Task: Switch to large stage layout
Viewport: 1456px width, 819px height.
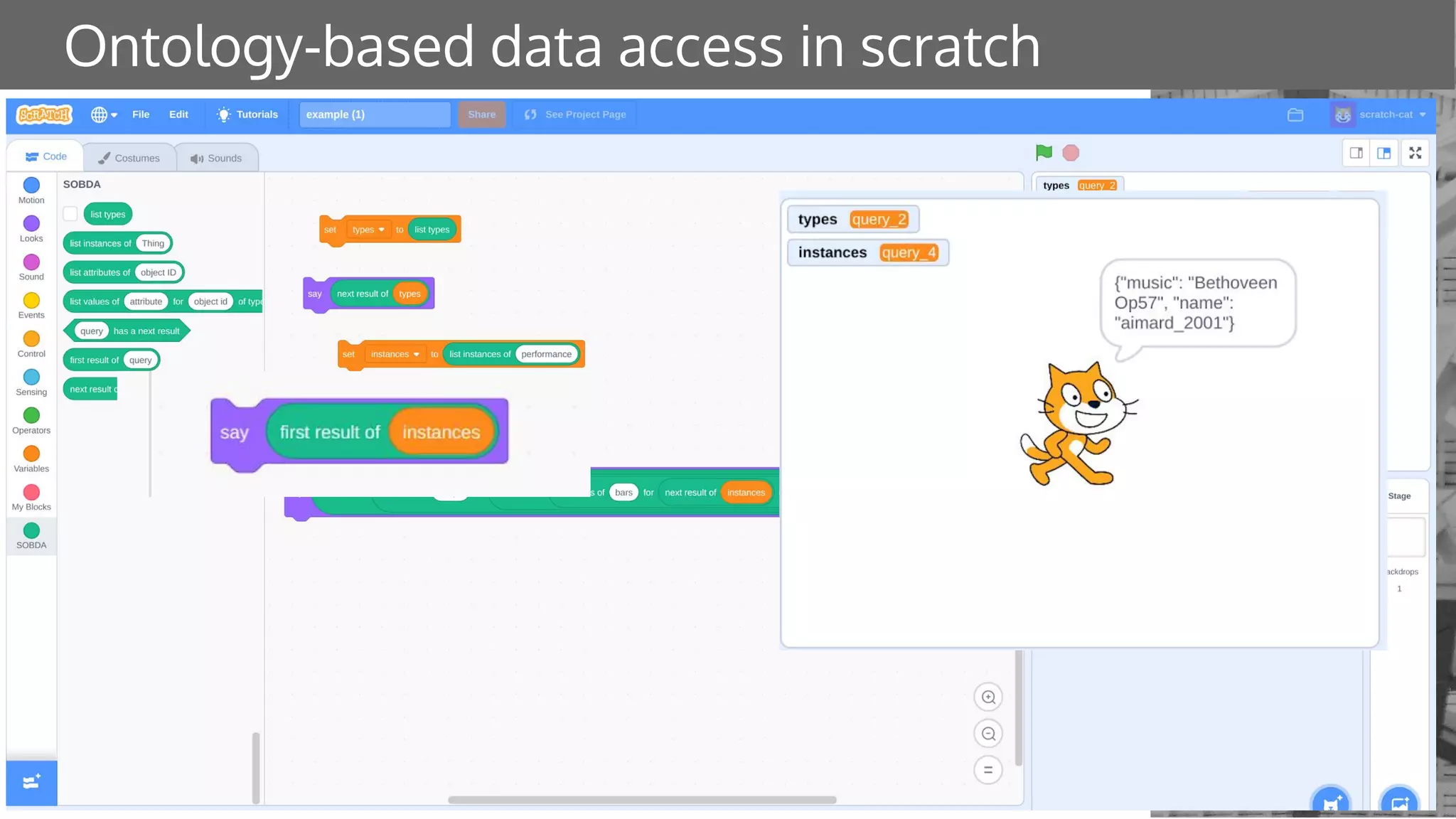Action: (1383, 153)
